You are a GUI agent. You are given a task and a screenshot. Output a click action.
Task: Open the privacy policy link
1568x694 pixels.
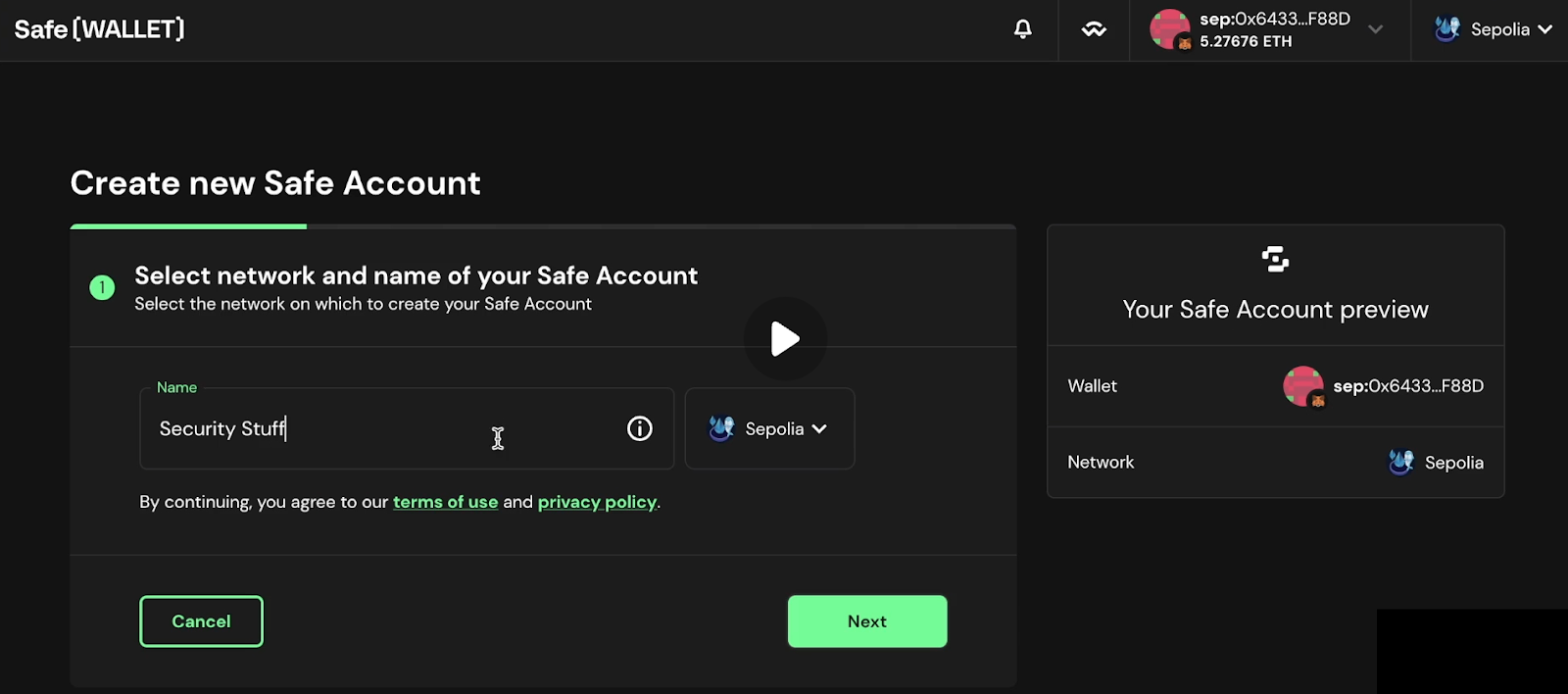pyautogui.click(x=597, y=502)
